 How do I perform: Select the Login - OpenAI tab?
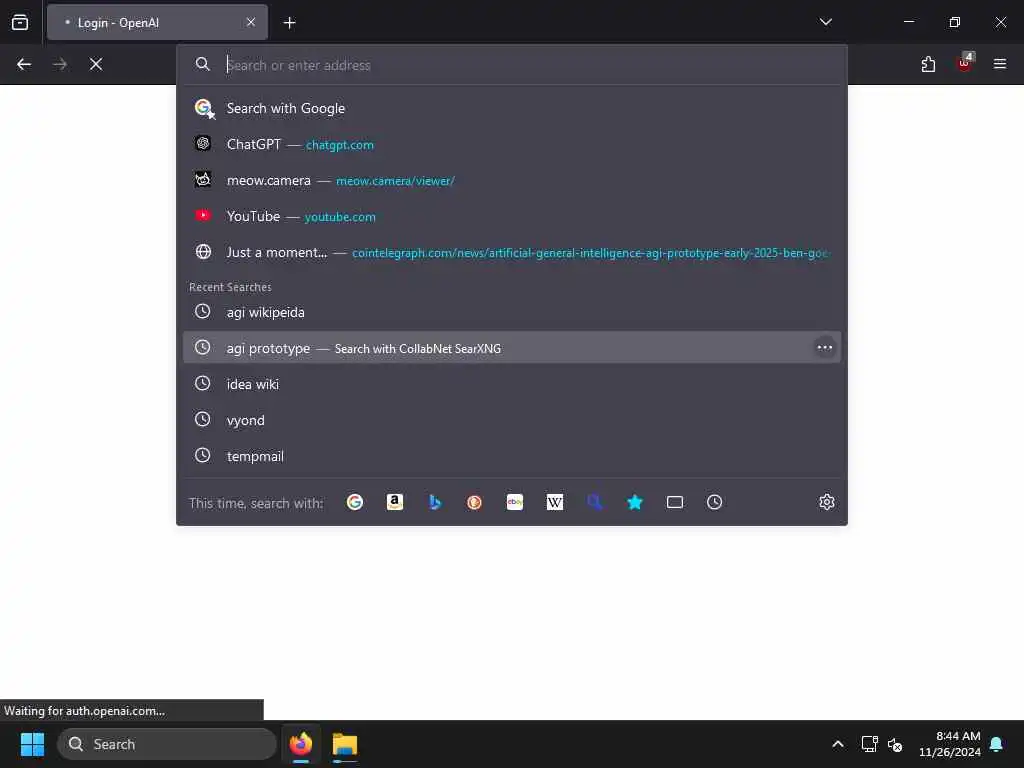tap(157, 23)
